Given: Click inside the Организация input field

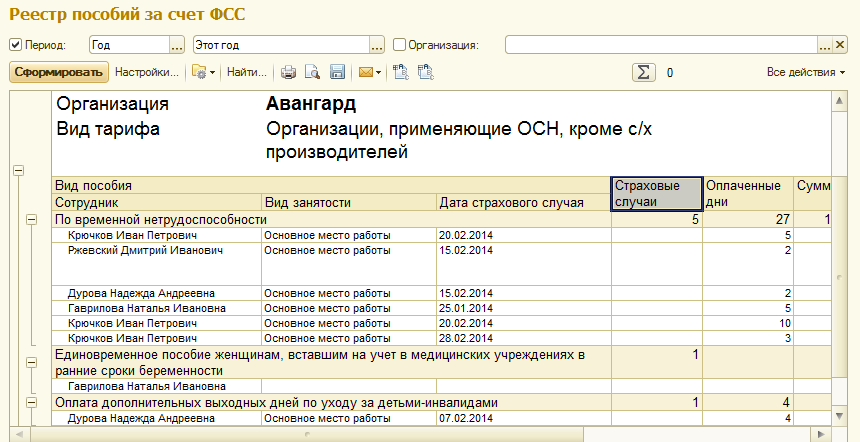Looking at the screenshot, I should 661,45.
